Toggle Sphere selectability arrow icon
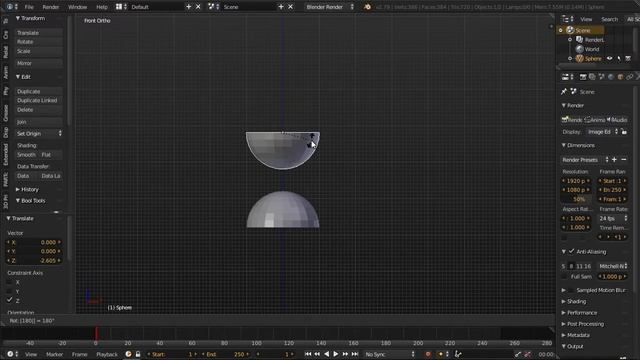The image size is (640, 360). pyautogui.click(x=619, y=58)
